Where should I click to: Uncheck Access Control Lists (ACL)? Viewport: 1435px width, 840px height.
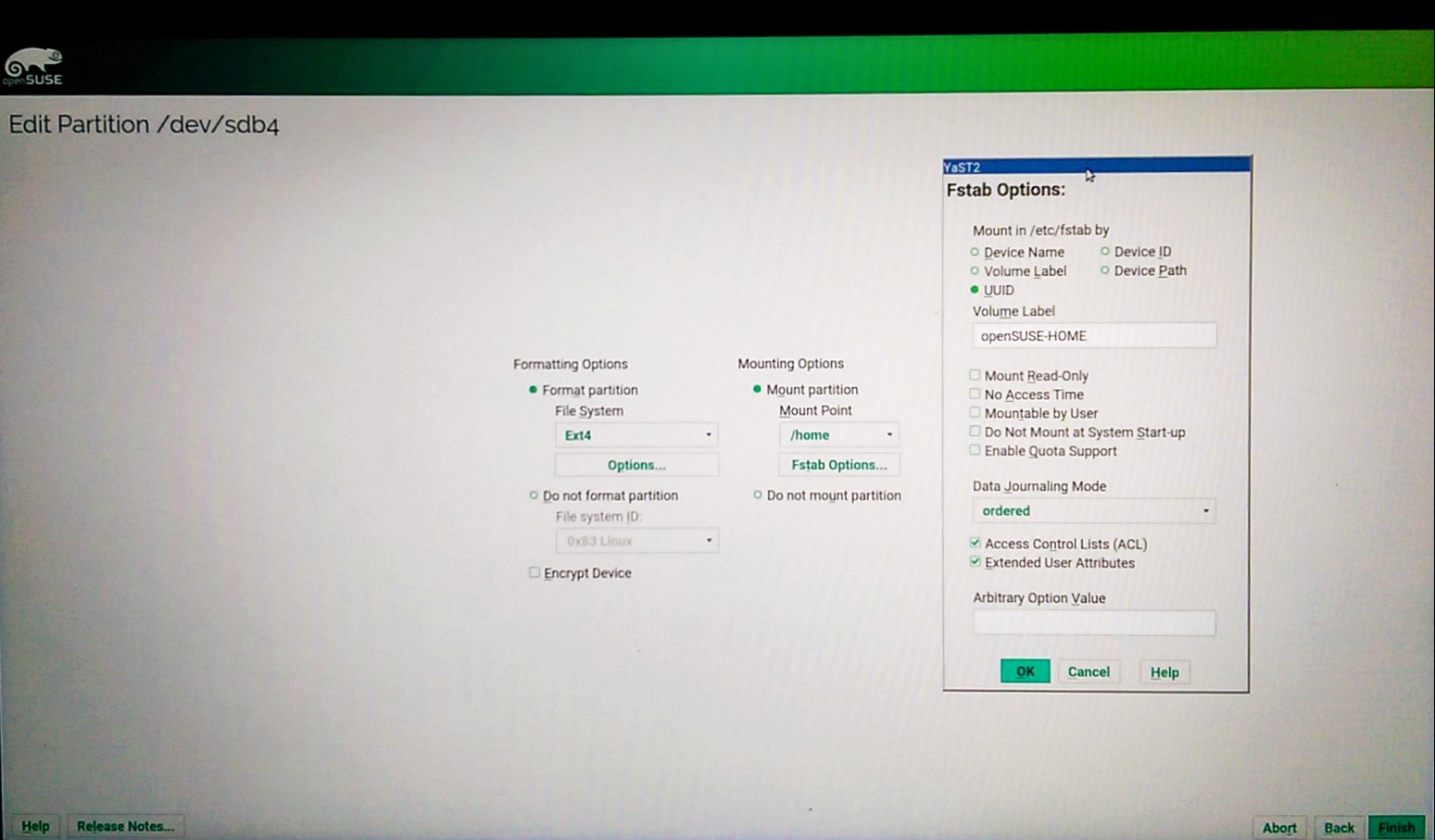[976, 544]
